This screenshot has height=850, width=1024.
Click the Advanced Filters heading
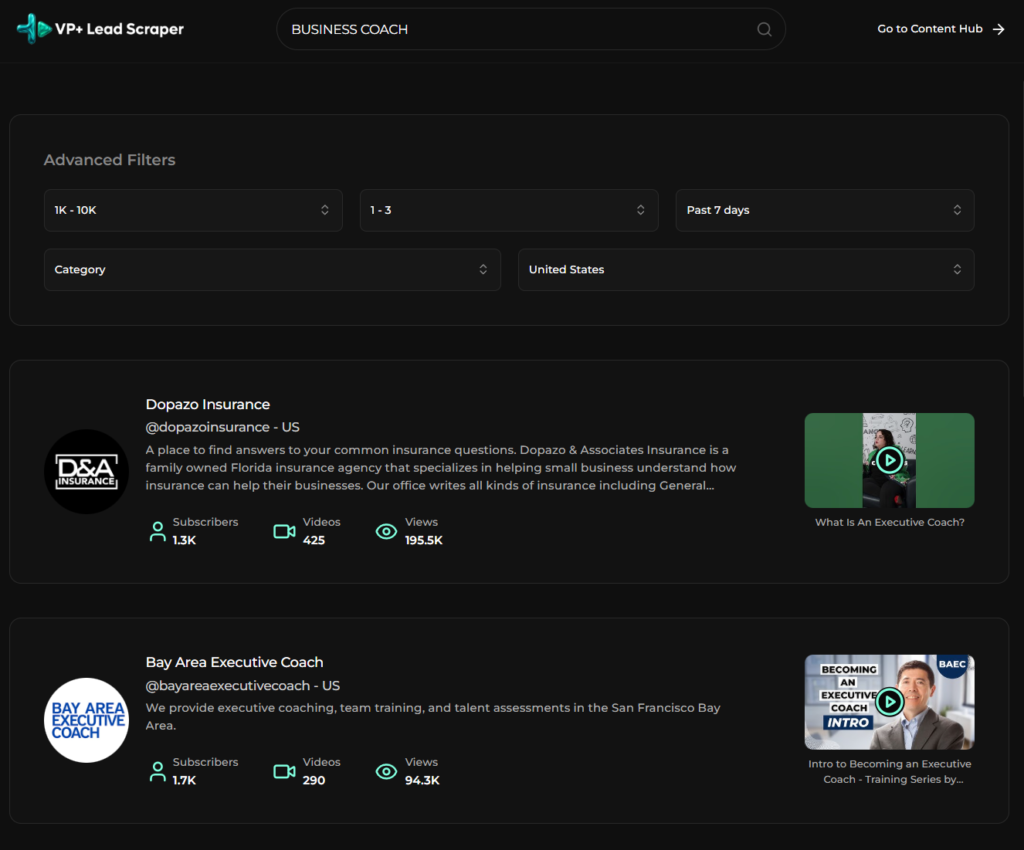pyautogui.click(x=110, y=160)
